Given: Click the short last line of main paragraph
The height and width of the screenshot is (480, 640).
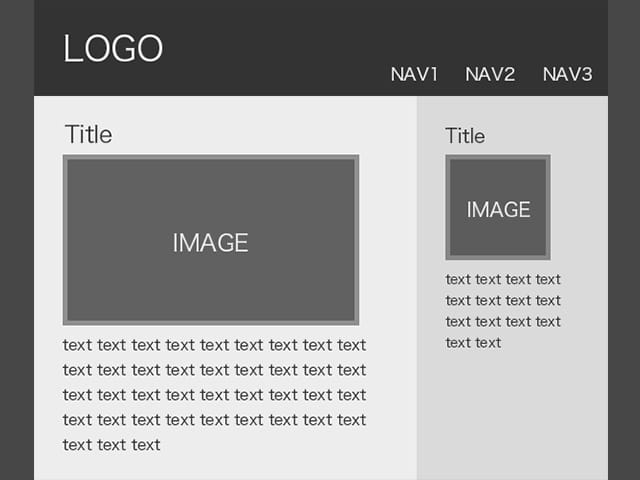Looking at the screenshot, I should (111, 445).
